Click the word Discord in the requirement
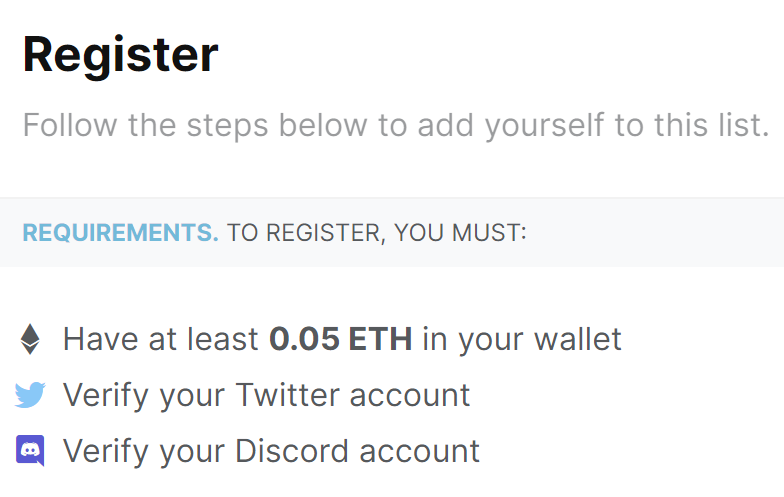 [x=292, y=450]
